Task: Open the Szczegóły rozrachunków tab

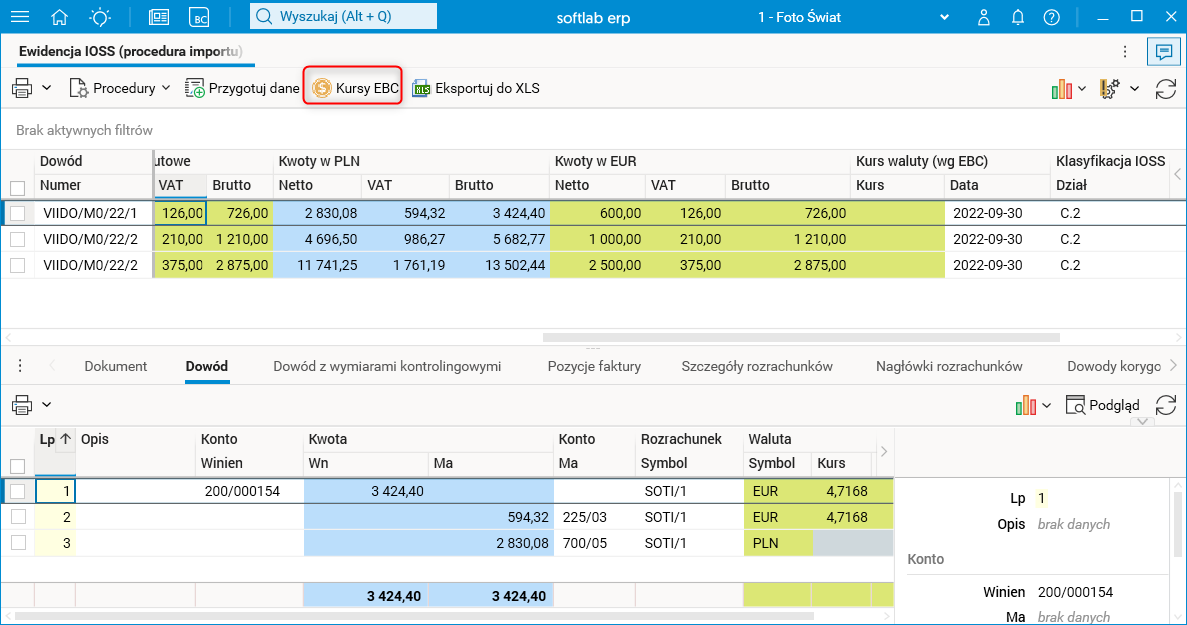Action: [x=756, y=366]
